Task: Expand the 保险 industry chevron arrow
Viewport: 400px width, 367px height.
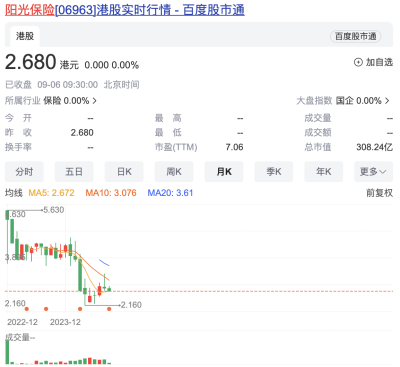Action: click(x=95, y=101)
